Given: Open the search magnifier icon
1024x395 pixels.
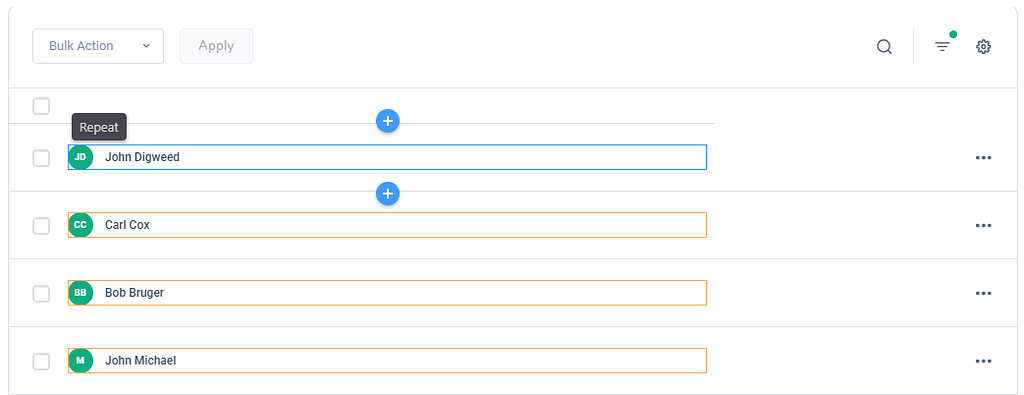Looking at the screenshot, I should coord(884,47).
